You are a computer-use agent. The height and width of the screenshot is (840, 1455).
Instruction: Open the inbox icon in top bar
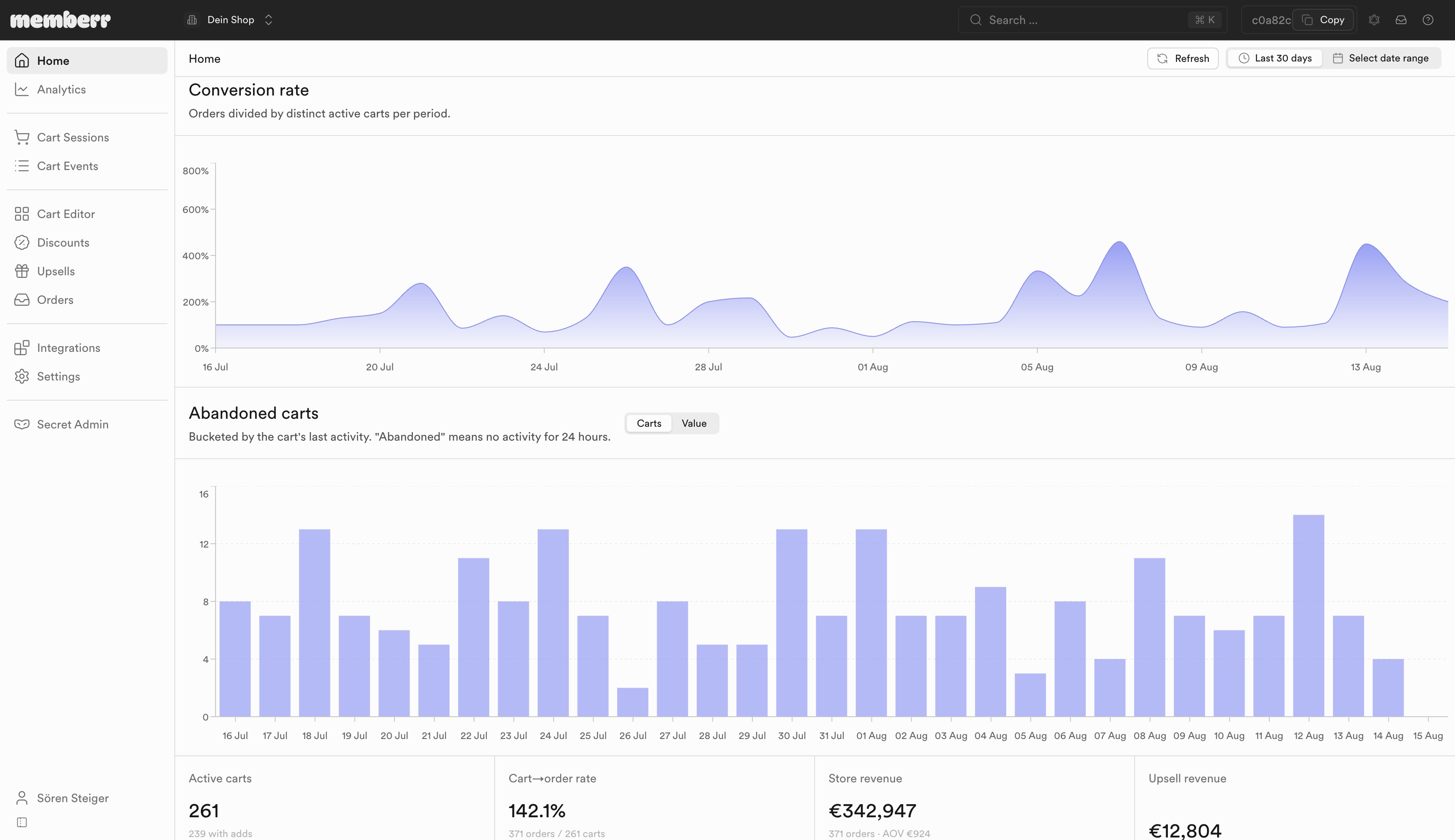pyautogui.click(x=1401, y=20)
